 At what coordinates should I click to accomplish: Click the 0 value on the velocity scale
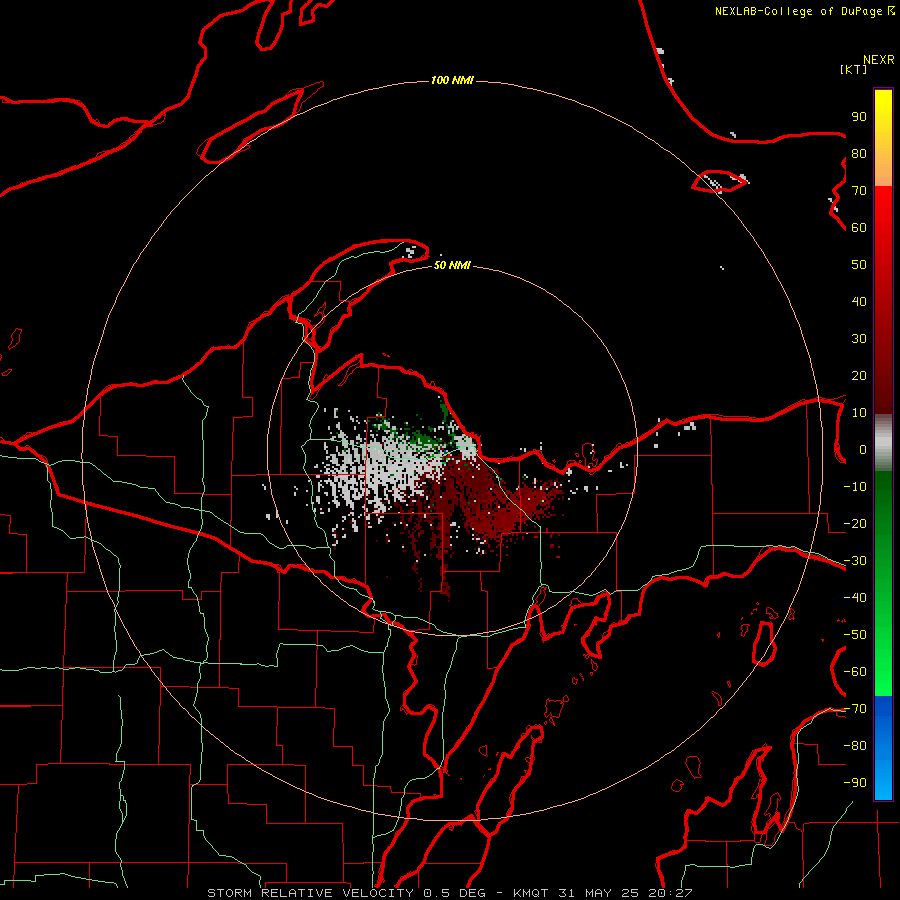tap(863, 450)
